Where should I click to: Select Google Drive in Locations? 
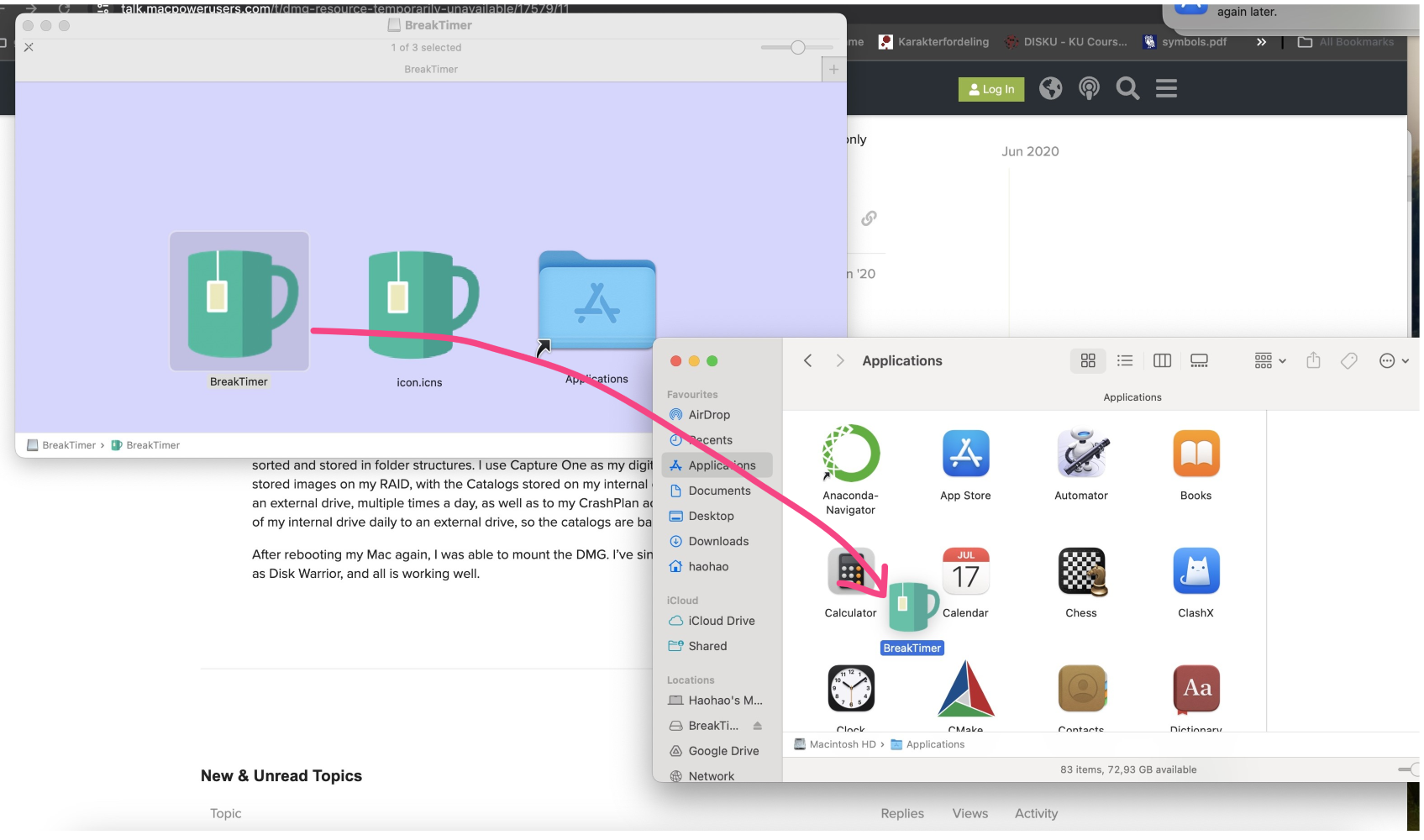coord(717,751)
